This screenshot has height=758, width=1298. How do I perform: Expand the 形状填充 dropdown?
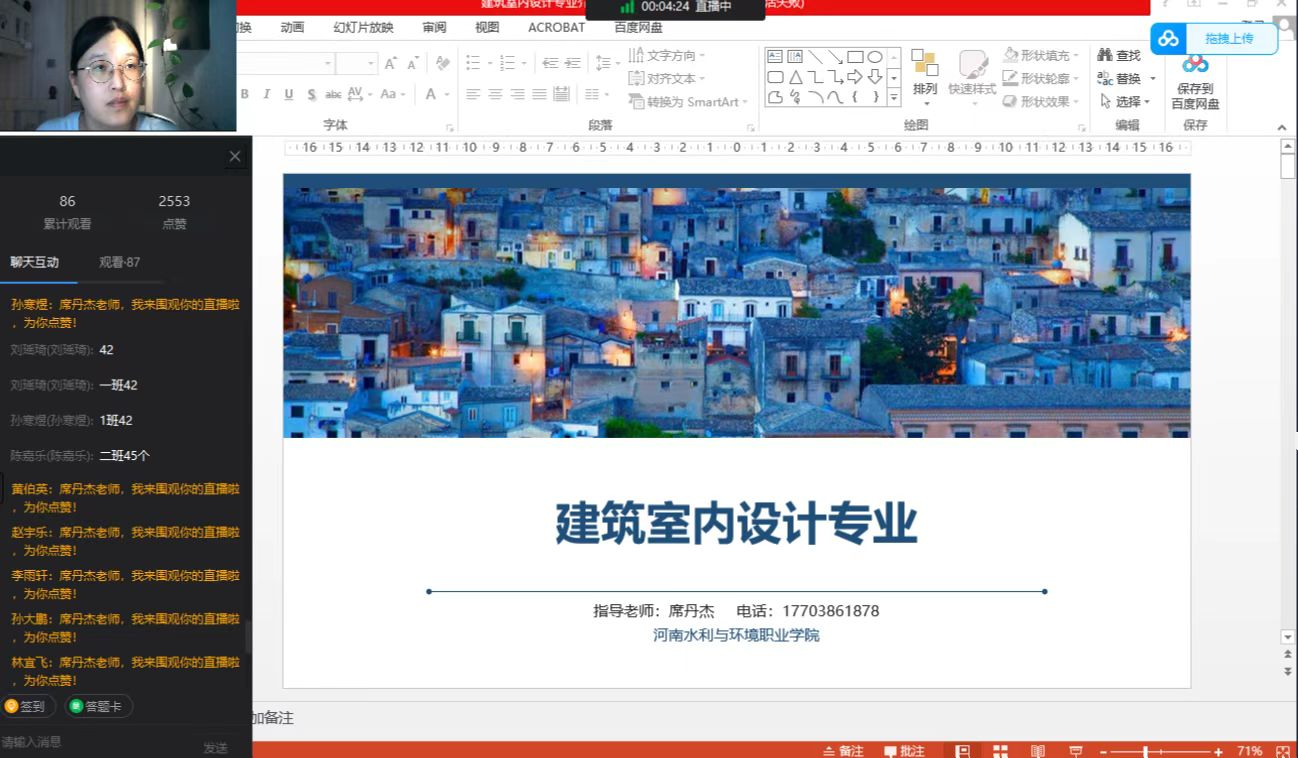pyautogui.click(x=1076, y=56)
